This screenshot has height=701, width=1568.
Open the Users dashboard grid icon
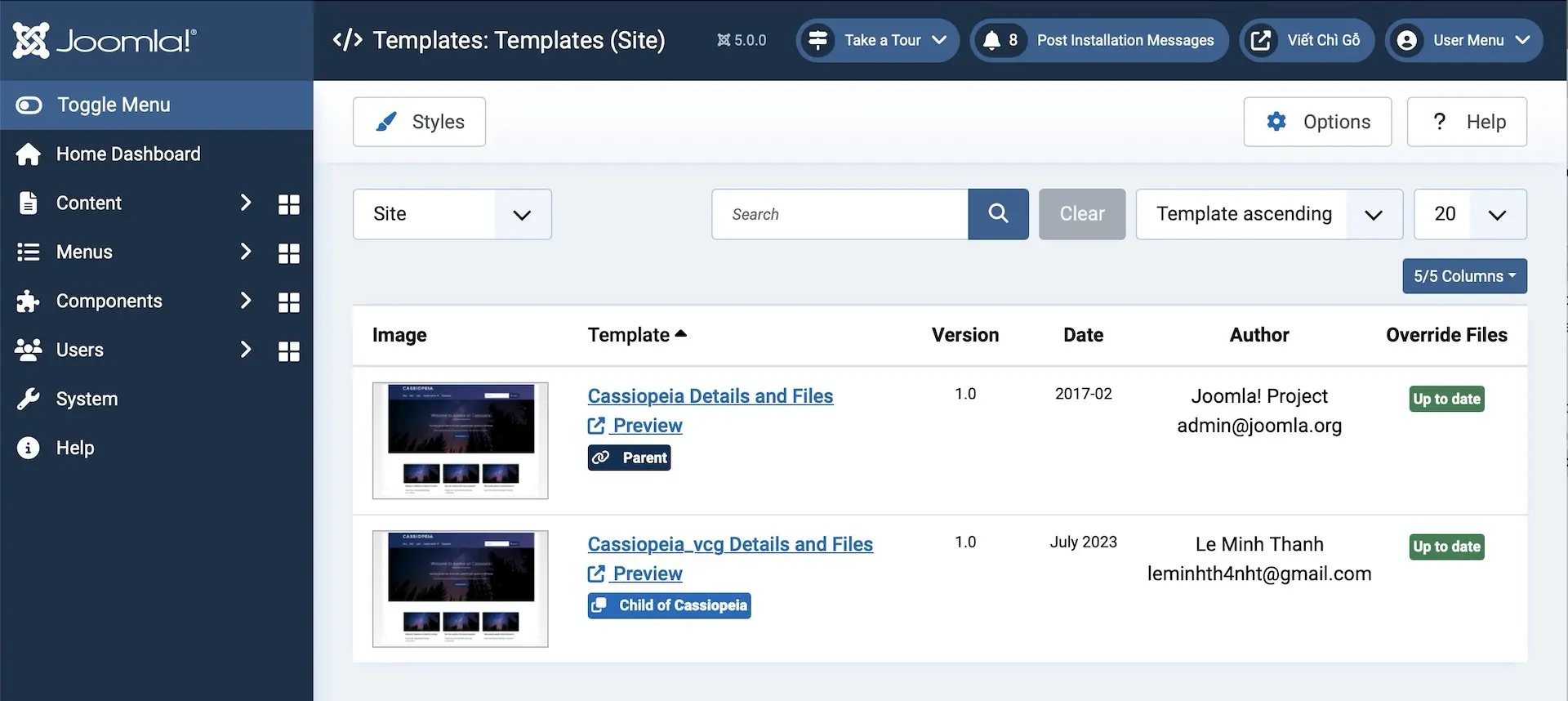point(288,351)
